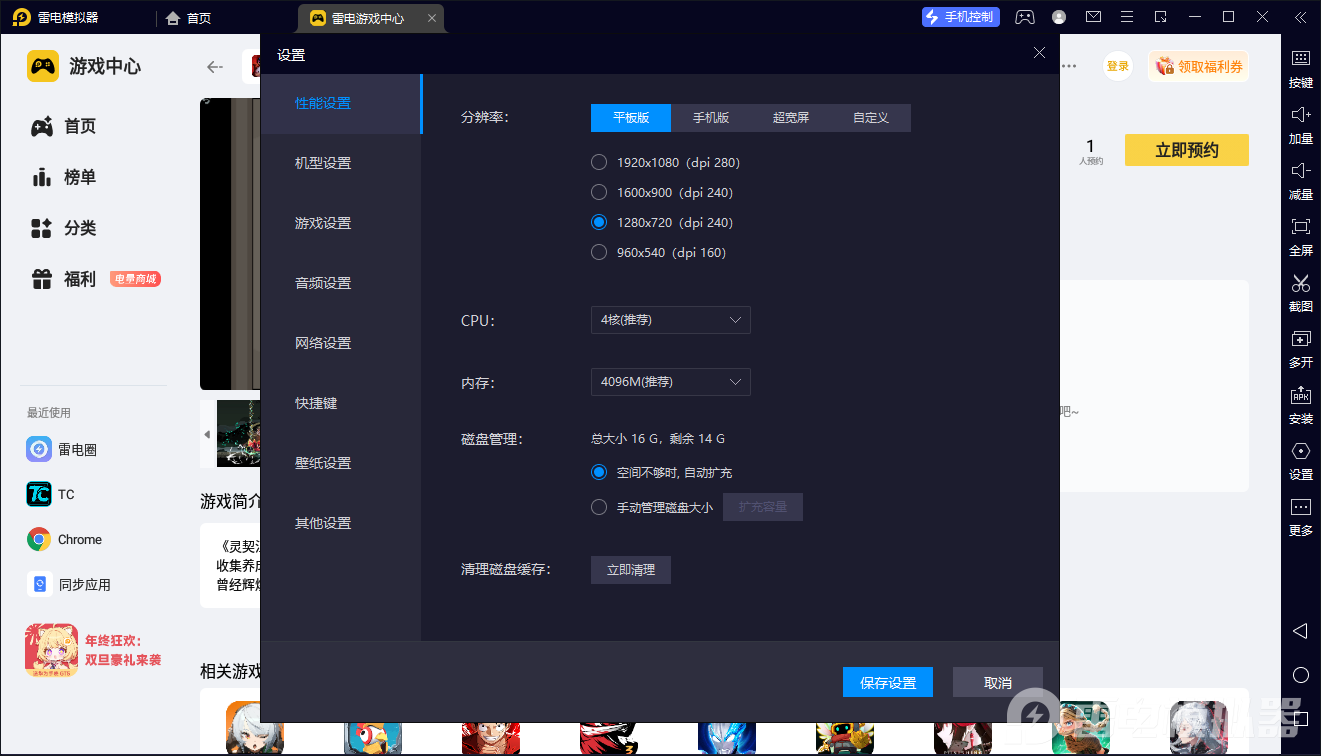Click the three-dots more icon in game center

tap(1069, 67)
